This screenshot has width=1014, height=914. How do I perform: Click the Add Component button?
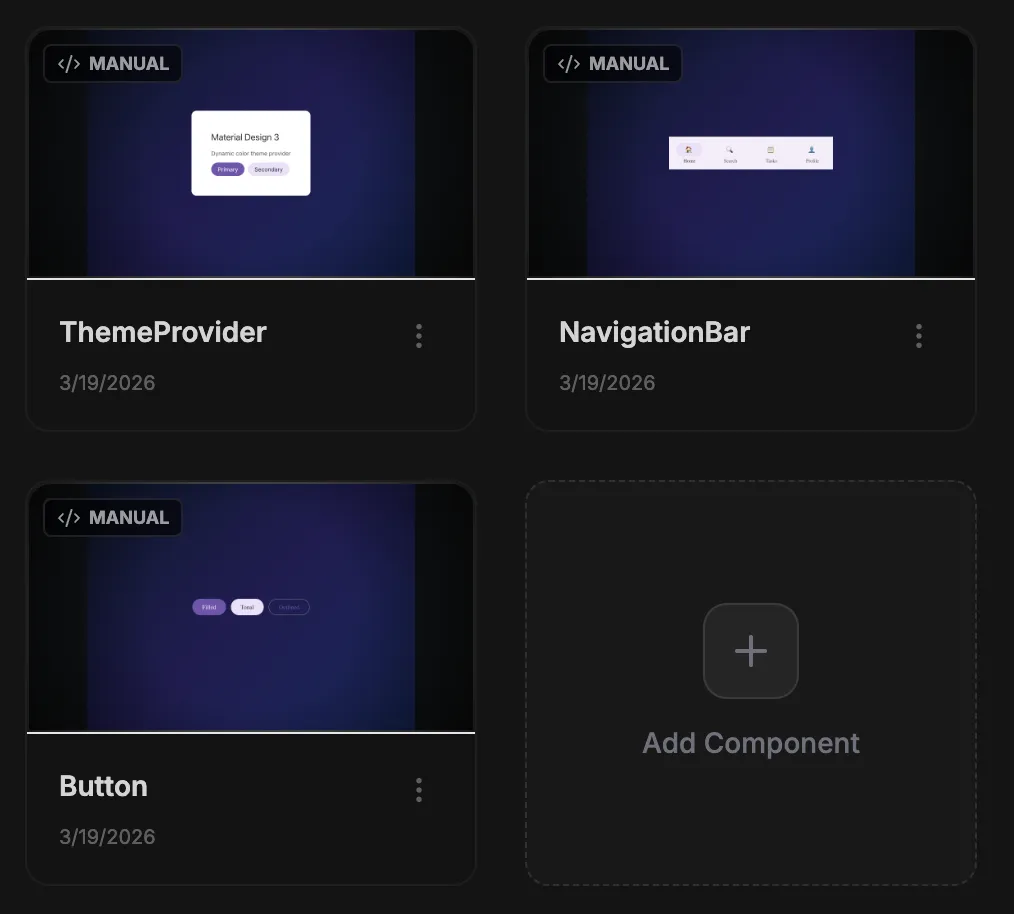pos(750,684)
